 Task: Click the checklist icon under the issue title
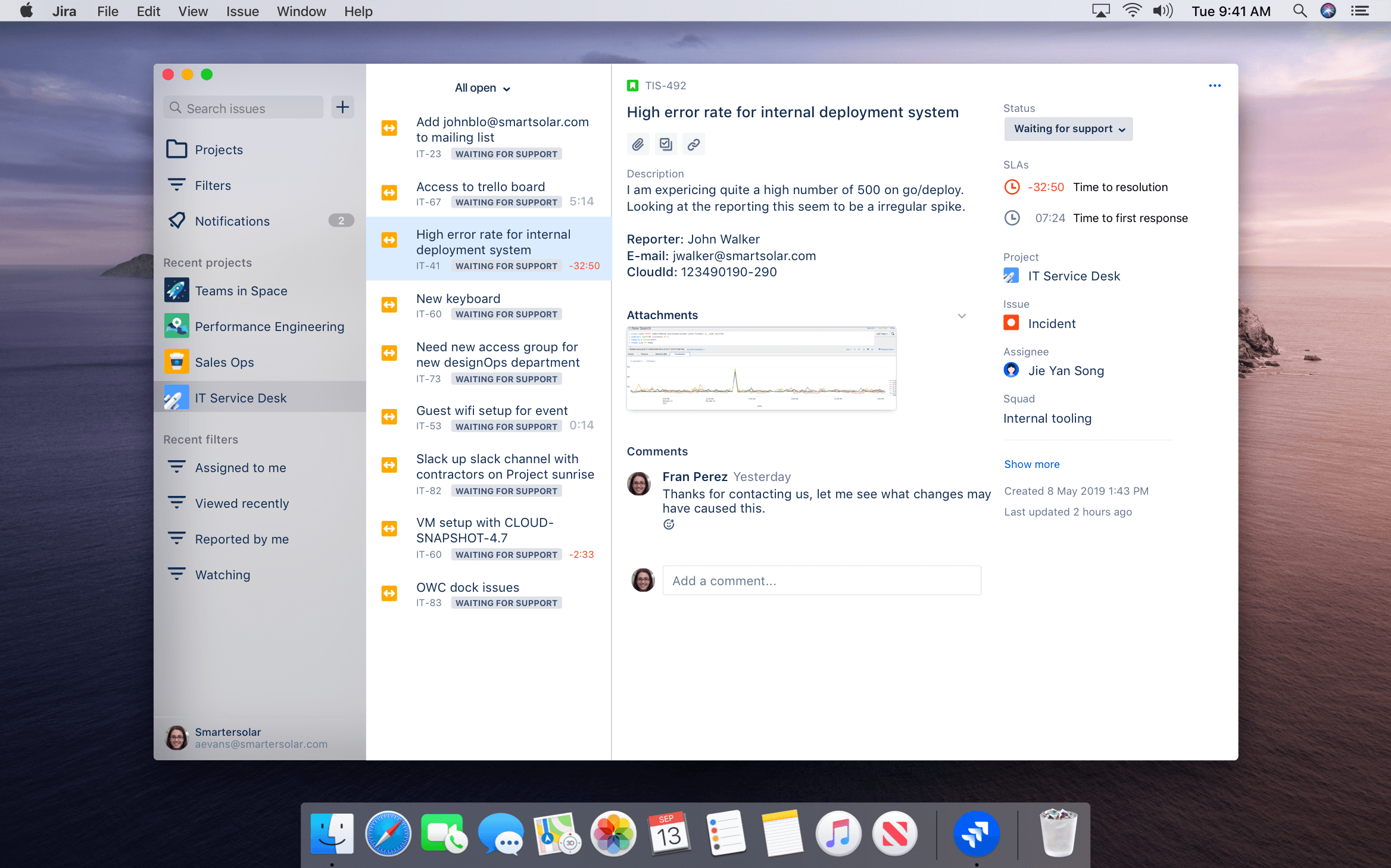tap(666, 143)
